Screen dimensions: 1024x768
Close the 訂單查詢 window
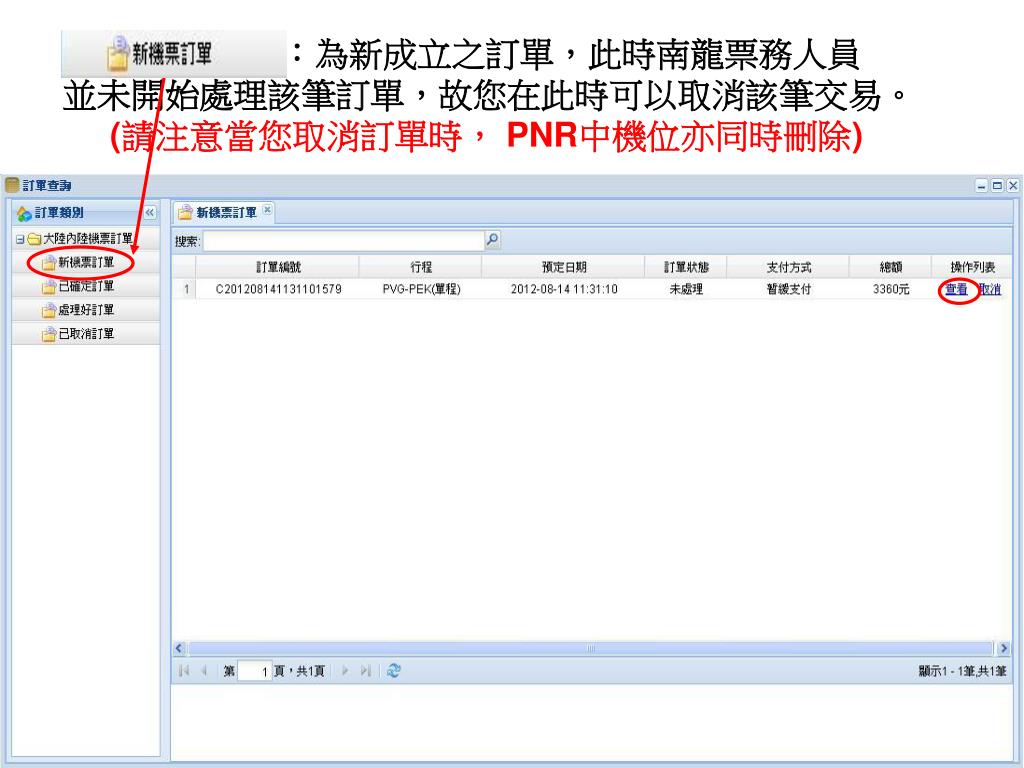coord(1012,186)
